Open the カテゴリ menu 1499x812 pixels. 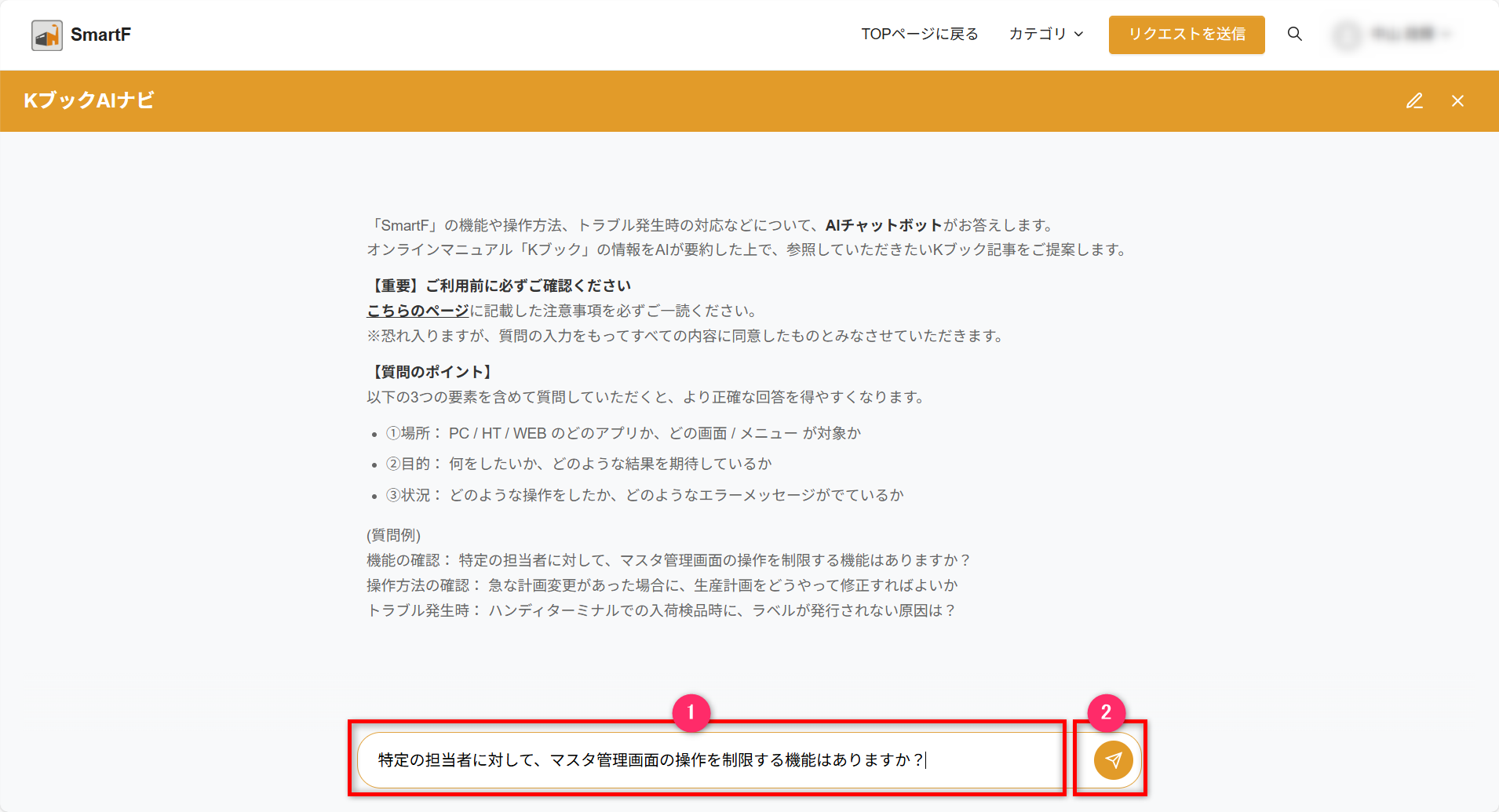pyautogui.click(x=1038, y=34)
